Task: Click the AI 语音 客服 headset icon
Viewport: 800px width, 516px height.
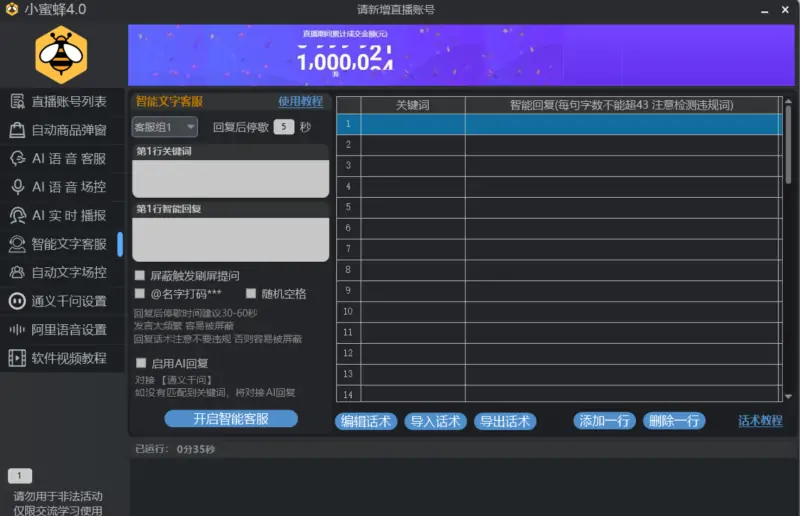Action: click(16, 158)
